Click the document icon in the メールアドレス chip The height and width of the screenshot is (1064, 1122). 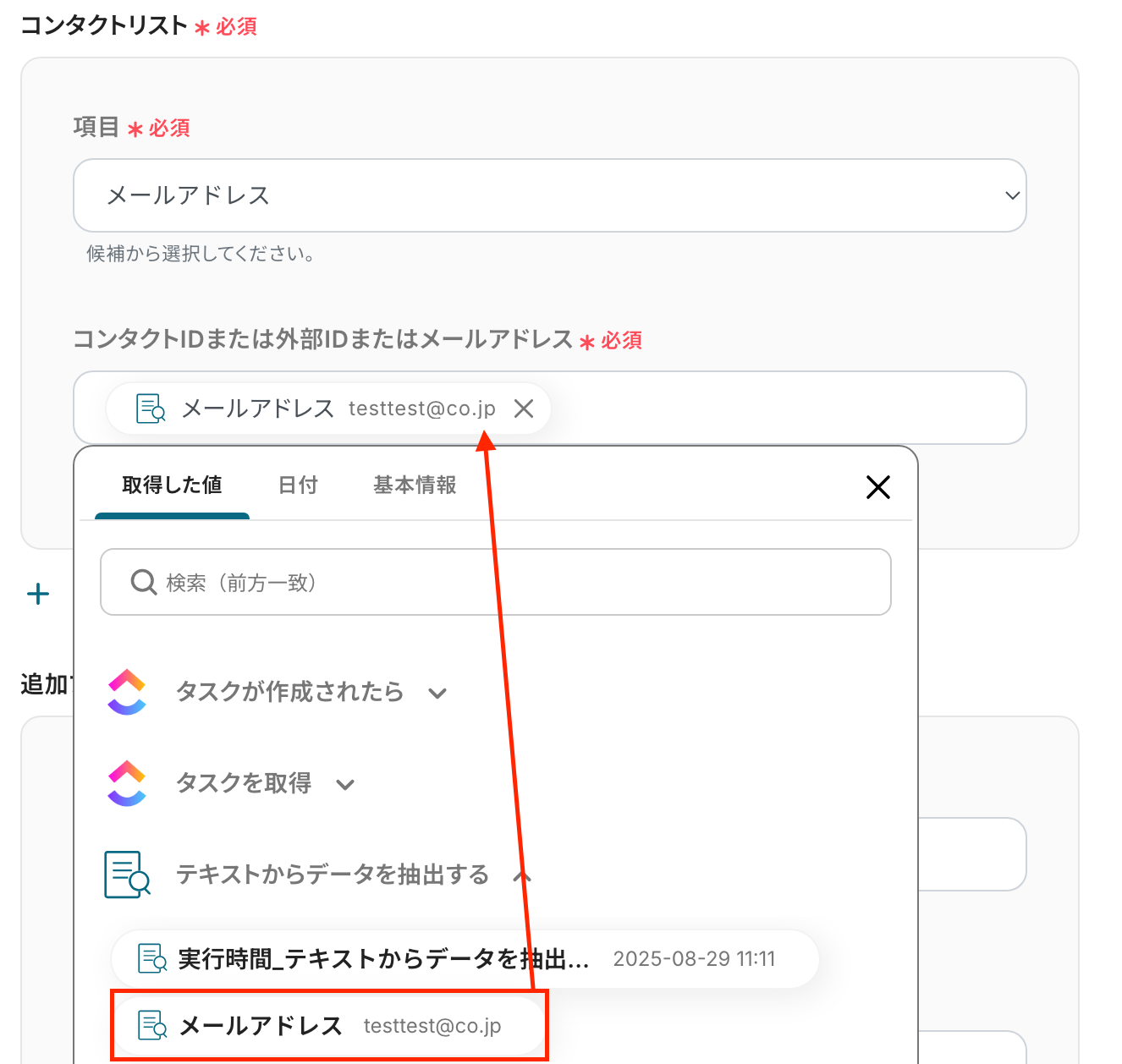(151, 409)
